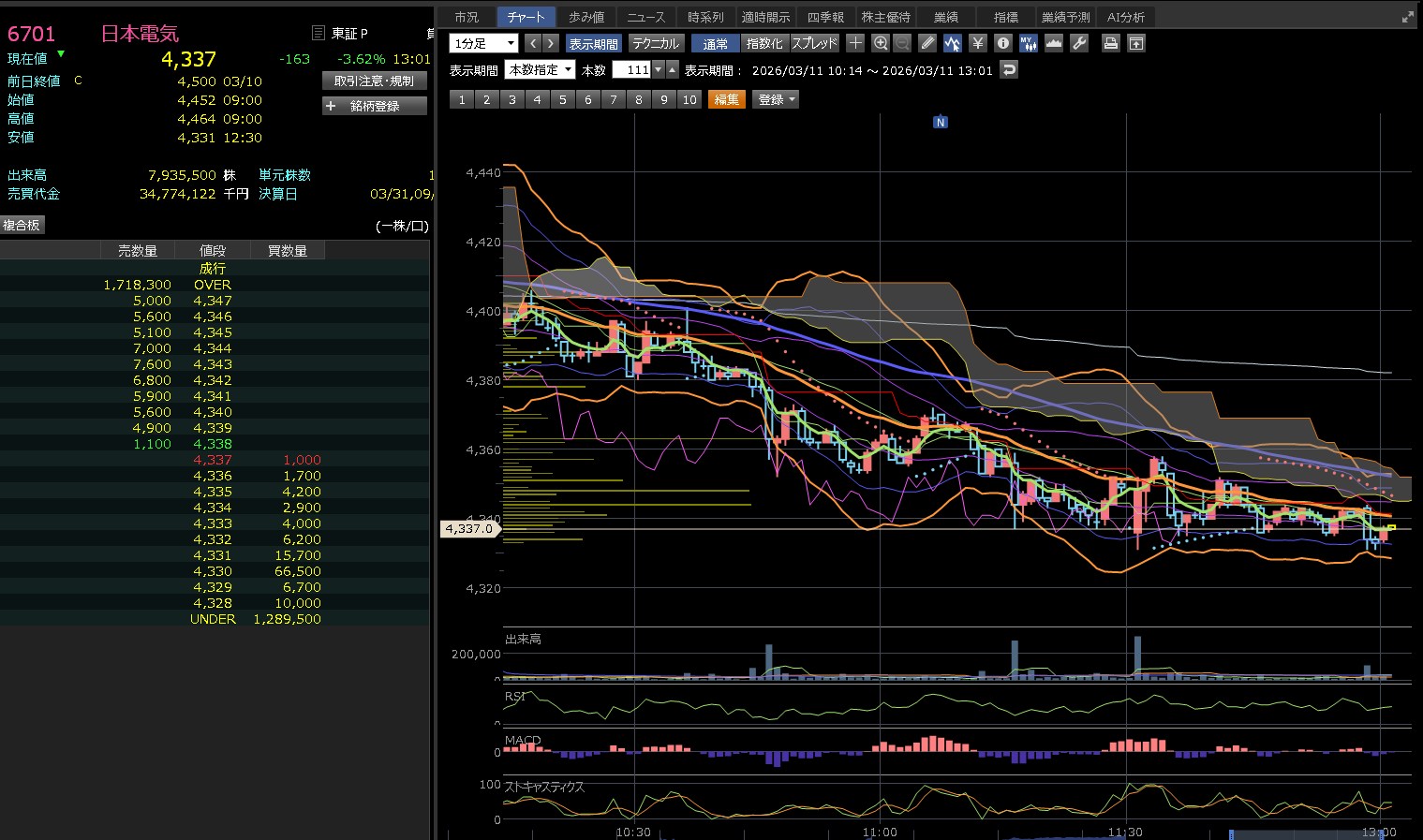
Task: Click the 銘柄登録 button
Action: 375,107
